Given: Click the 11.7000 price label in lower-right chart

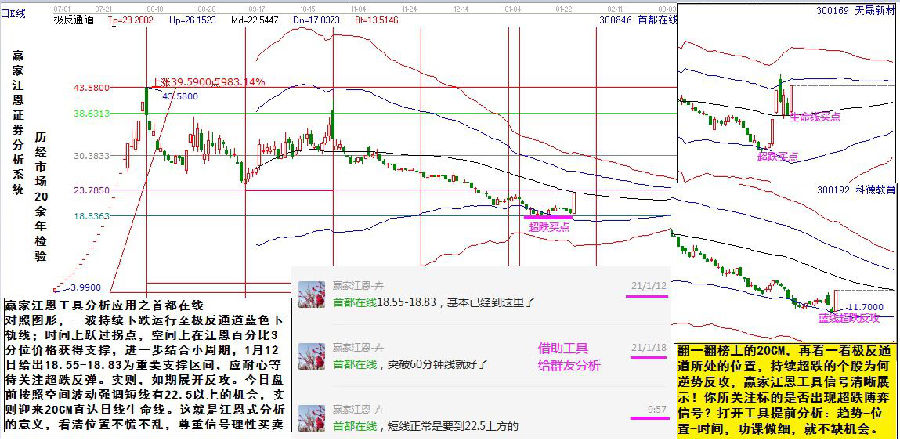Looking at the screenshot, I should [x=861, y=305].
